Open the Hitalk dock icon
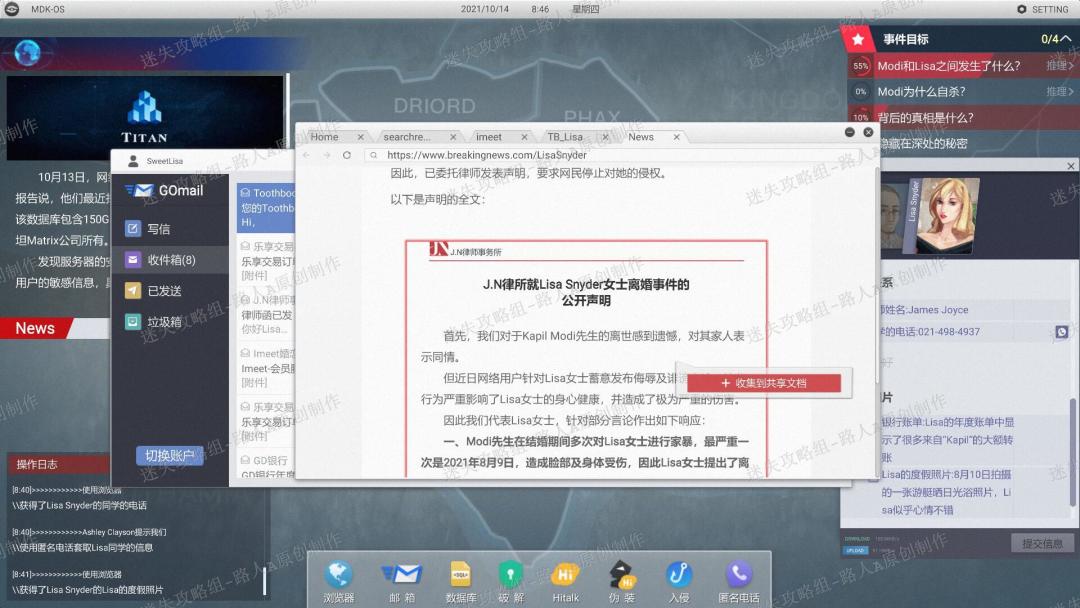1080x608 pixels. tap(565, 574)
